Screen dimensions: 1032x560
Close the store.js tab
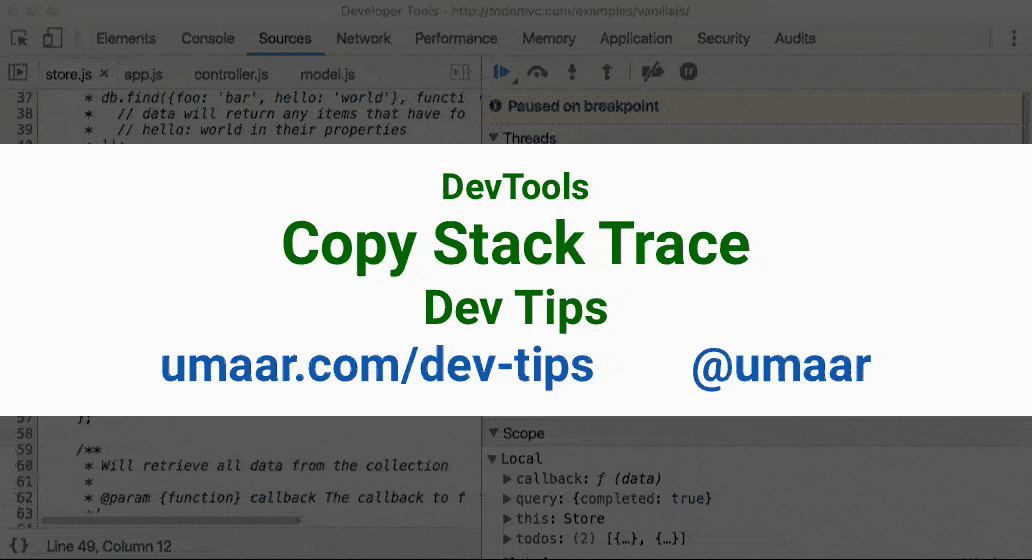click(104, 74)
